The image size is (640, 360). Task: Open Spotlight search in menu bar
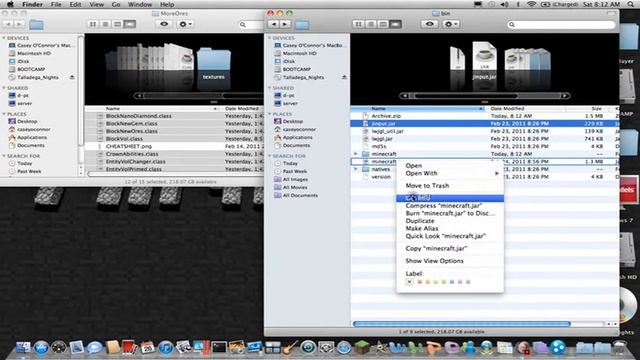coord(630,4)
